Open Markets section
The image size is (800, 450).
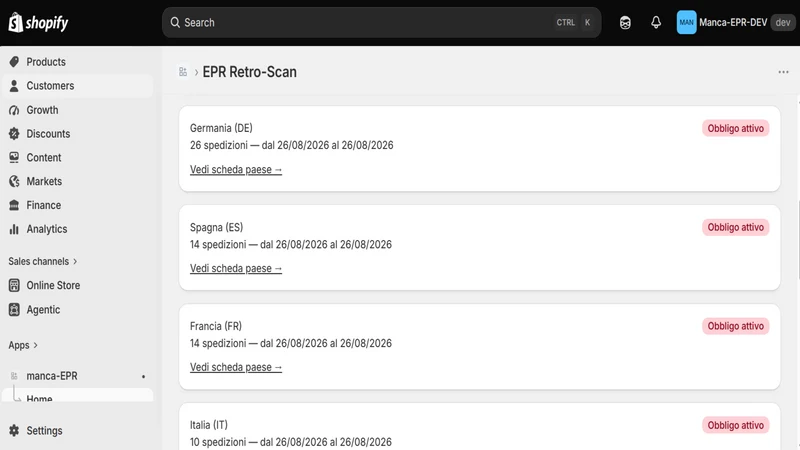coord(44,181)
